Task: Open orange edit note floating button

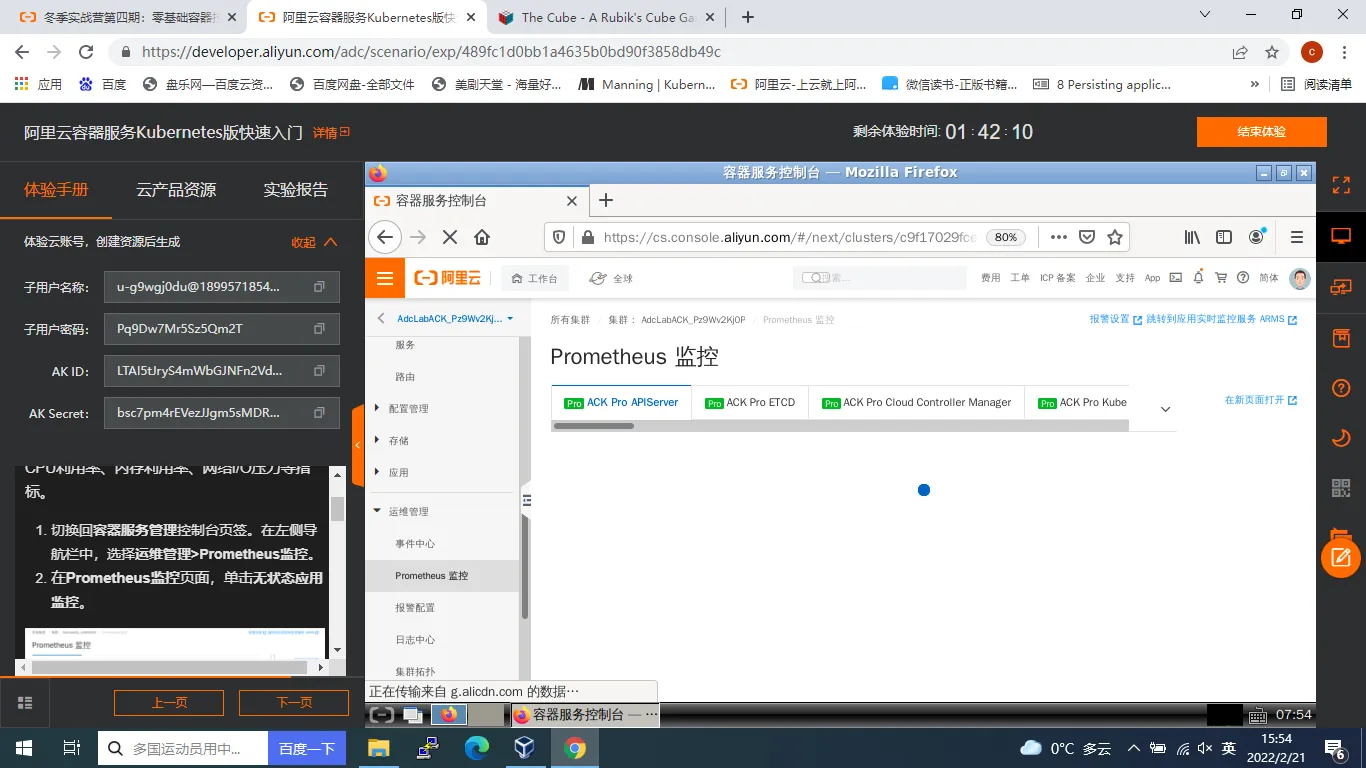Action: [1341, 557]
